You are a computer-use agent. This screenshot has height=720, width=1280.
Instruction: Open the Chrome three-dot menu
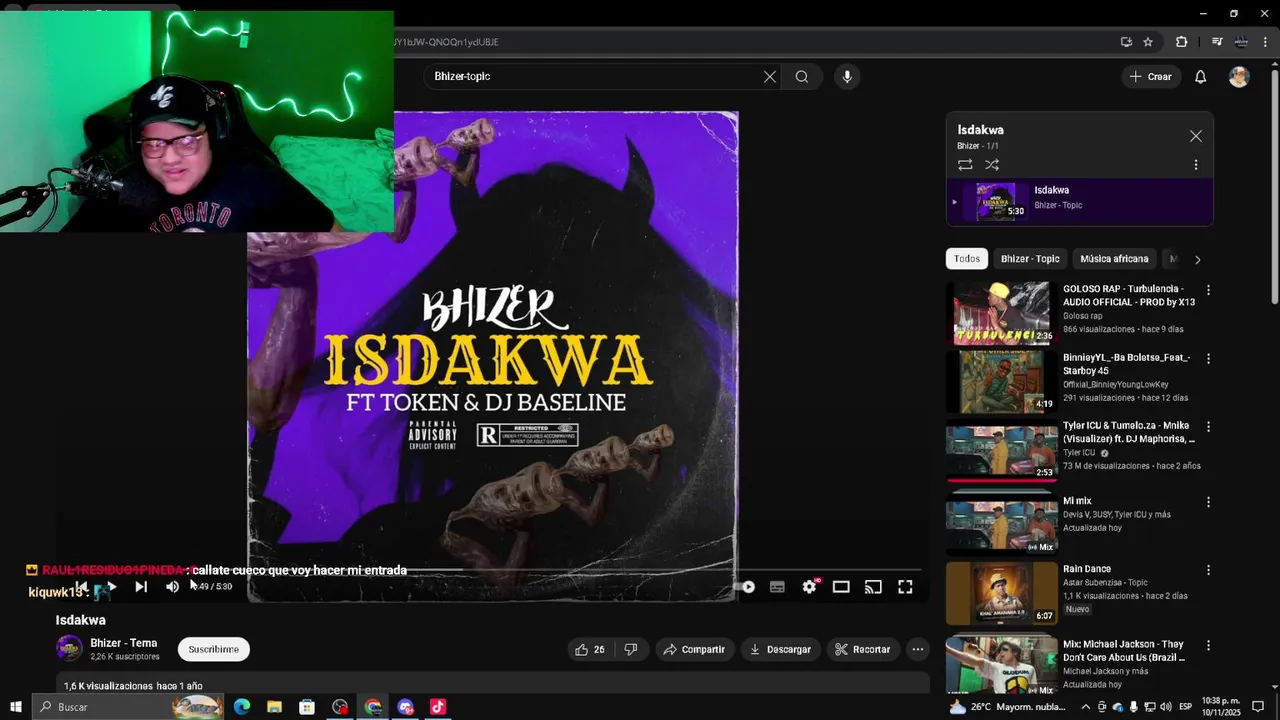pos(1265,42)
